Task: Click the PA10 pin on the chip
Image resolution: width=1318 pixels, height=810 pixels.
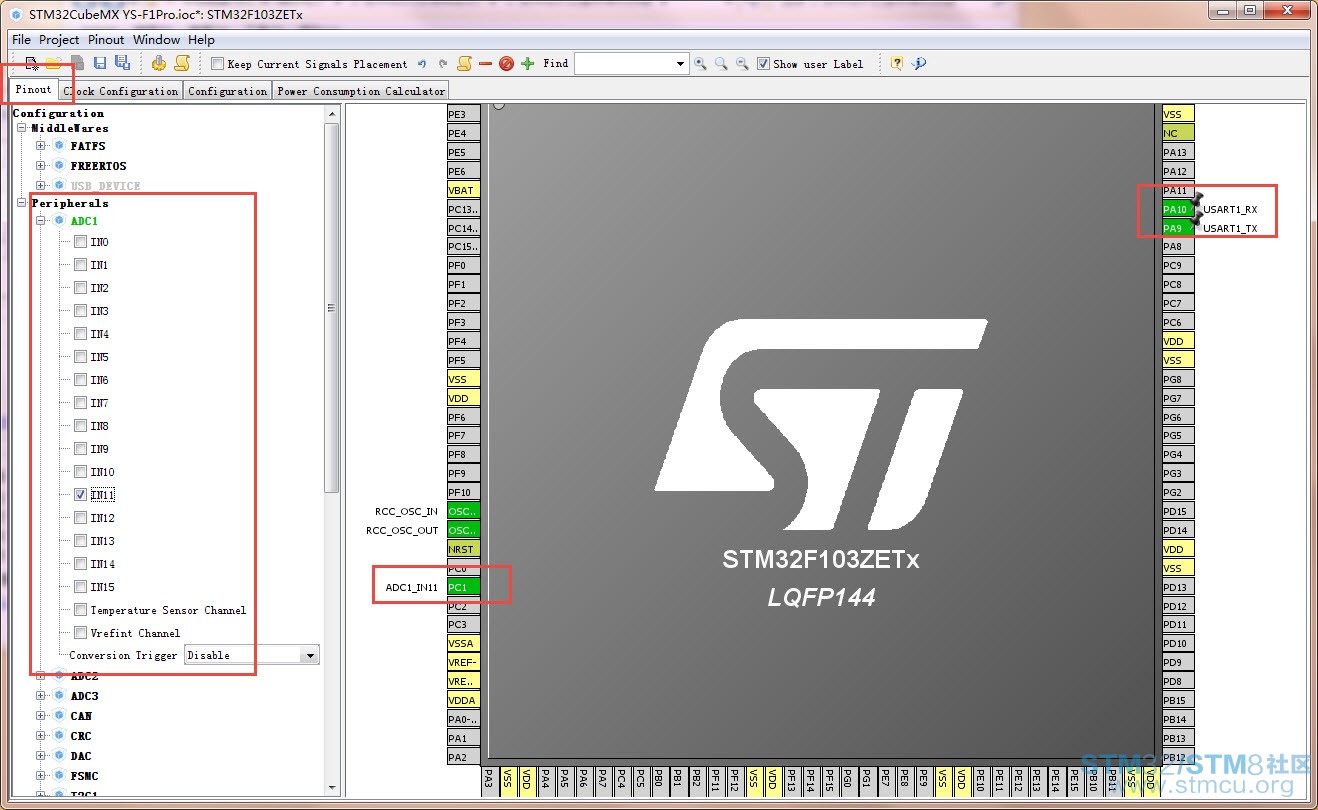Action: [x=1178, y=210]
